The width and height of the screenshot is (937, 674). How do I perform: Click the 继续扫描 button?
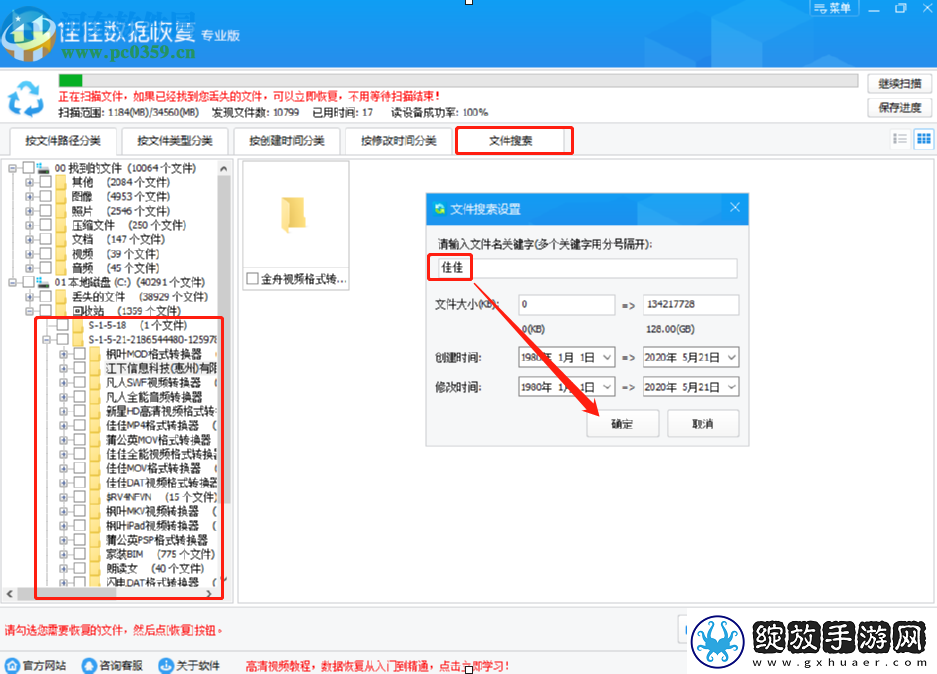coord(899,84)
